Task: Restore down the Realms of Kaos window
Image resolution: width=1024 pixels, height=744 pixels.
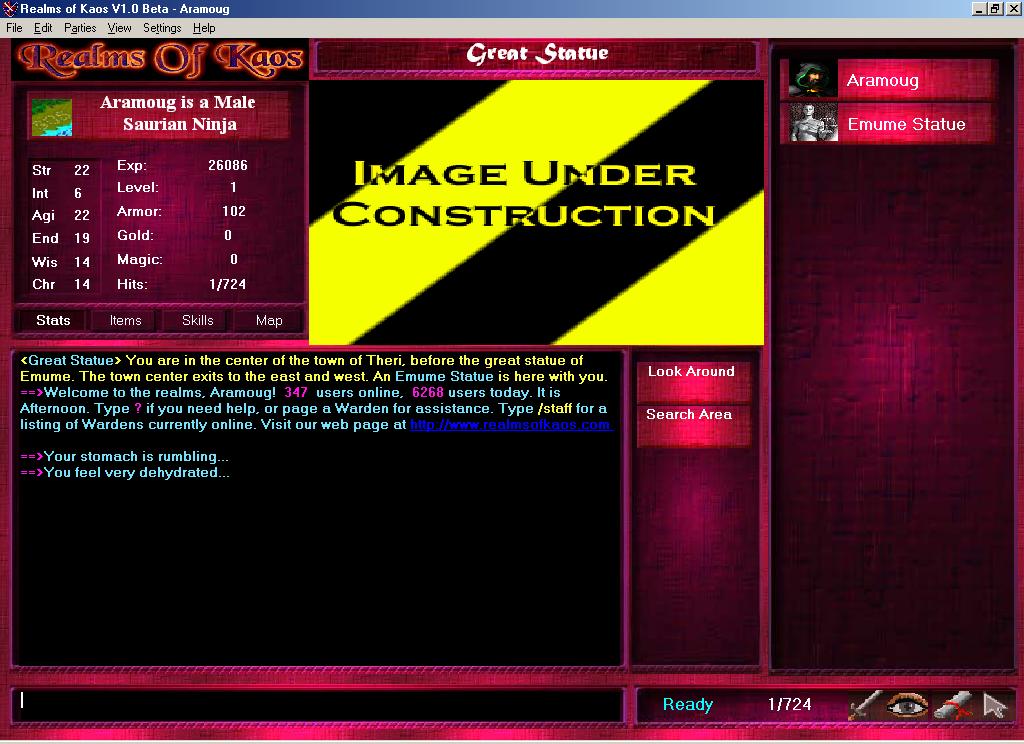Action: click(995, 8)
